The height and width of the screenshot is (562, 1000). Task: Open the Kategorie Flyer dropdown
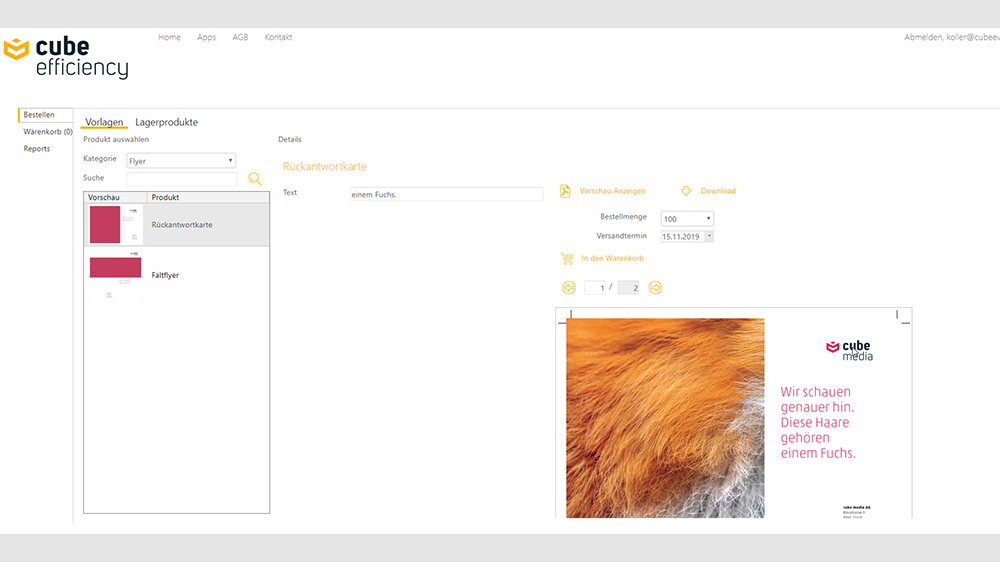point(181,161)
